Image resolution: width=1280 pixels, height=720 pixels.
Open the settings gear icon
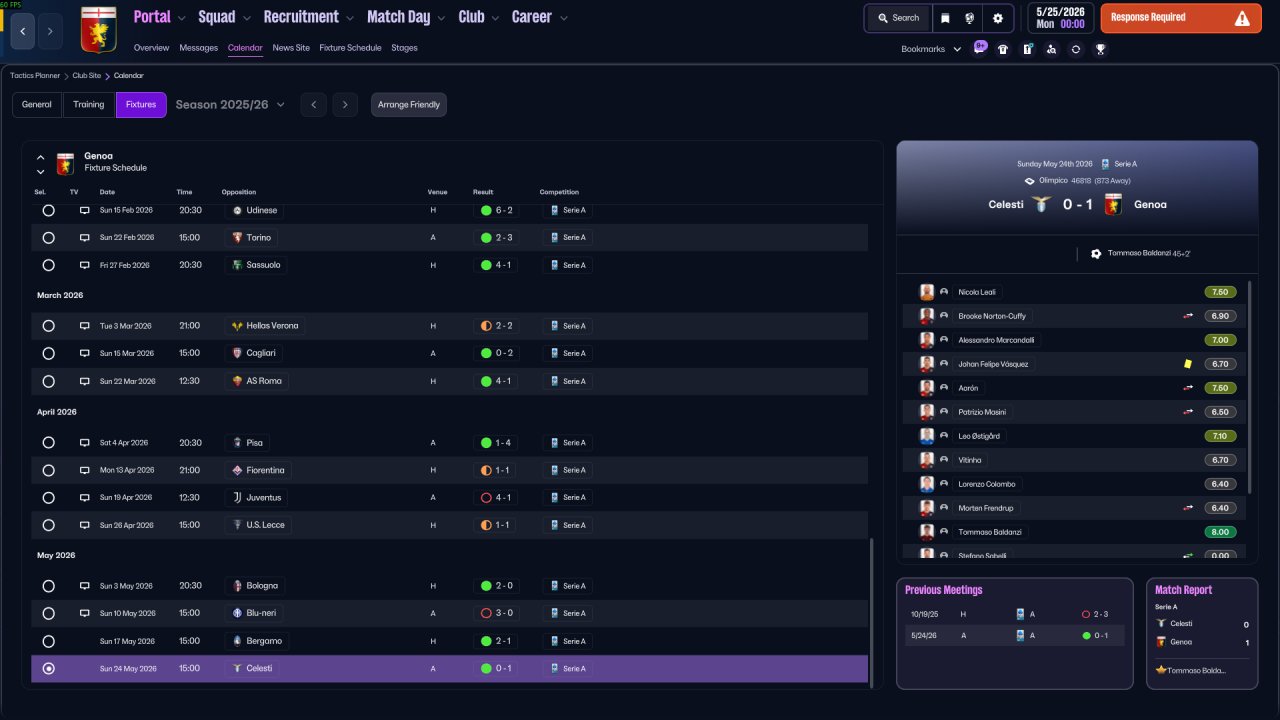(998, 18)
